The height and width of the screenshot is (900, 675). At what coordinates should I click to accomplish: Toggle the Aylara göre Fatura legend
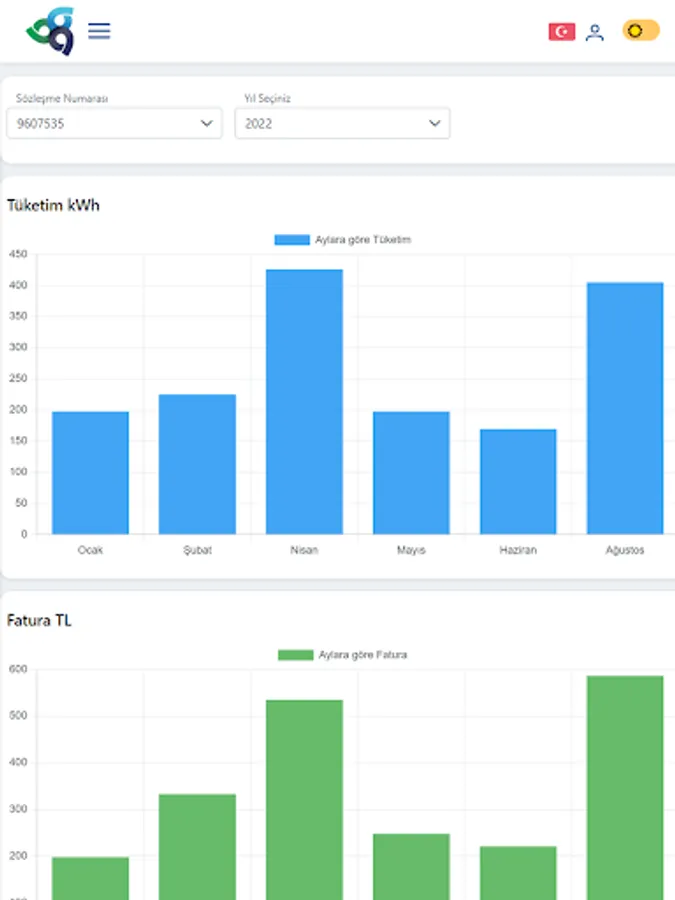(x=343, y=655)
